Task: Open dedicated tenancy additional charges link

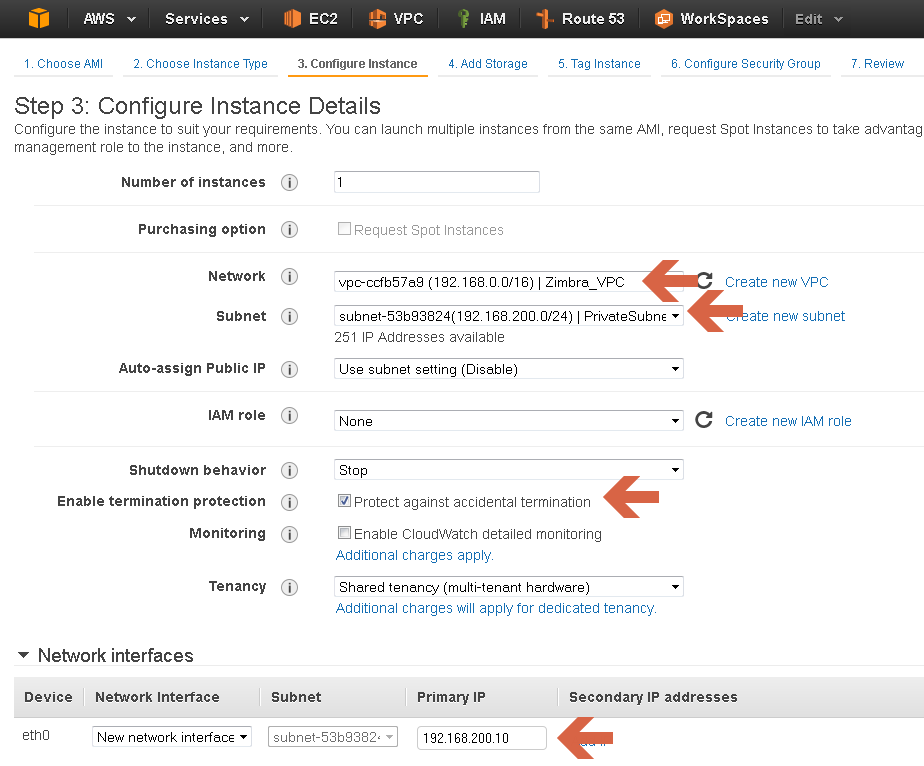Action: 496,608
